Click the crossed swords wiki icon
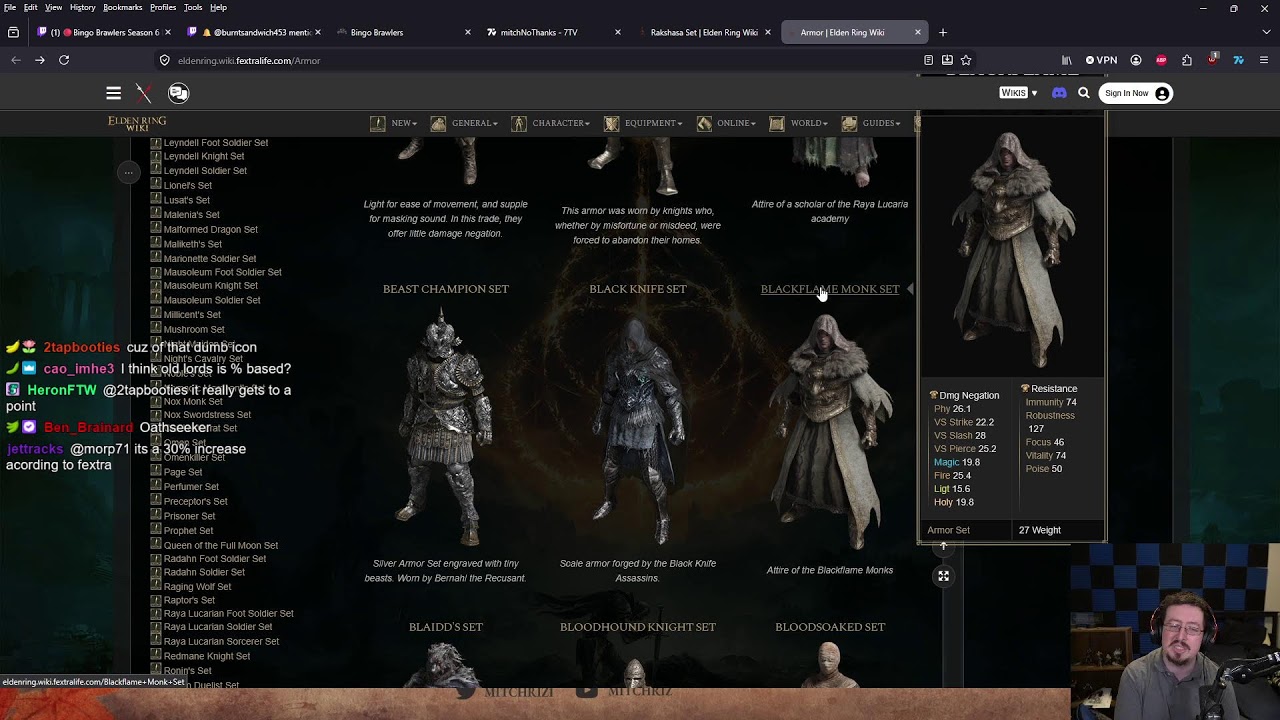The width and height of the screenshot is (1280, 720). (x=144, y=93)
